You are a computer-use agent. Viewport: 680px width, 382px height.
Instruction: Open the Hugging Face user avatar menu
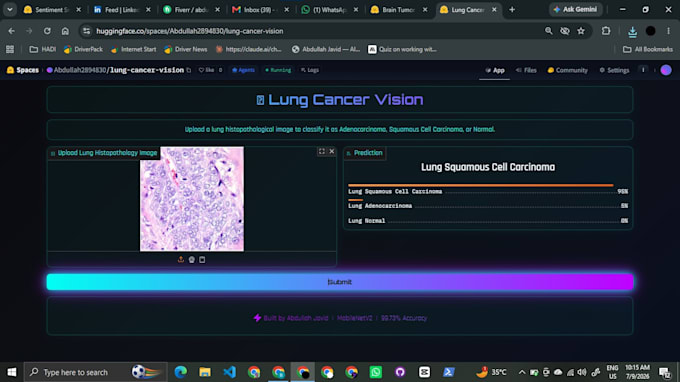click(666, 70)
